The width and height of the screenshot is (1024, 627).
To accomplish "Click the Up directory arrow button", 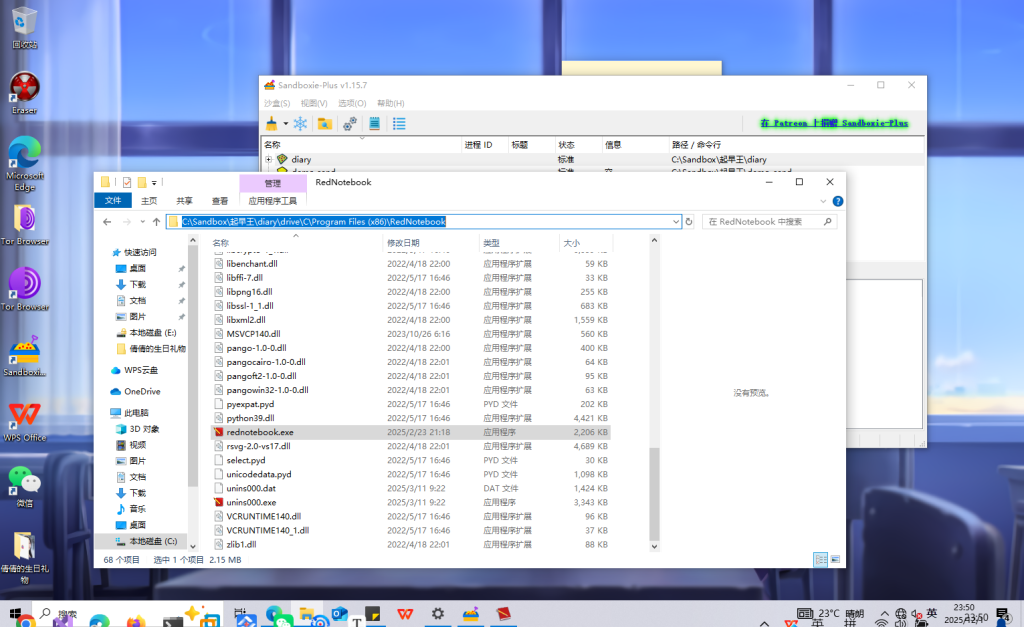I will tap(156, 221).
